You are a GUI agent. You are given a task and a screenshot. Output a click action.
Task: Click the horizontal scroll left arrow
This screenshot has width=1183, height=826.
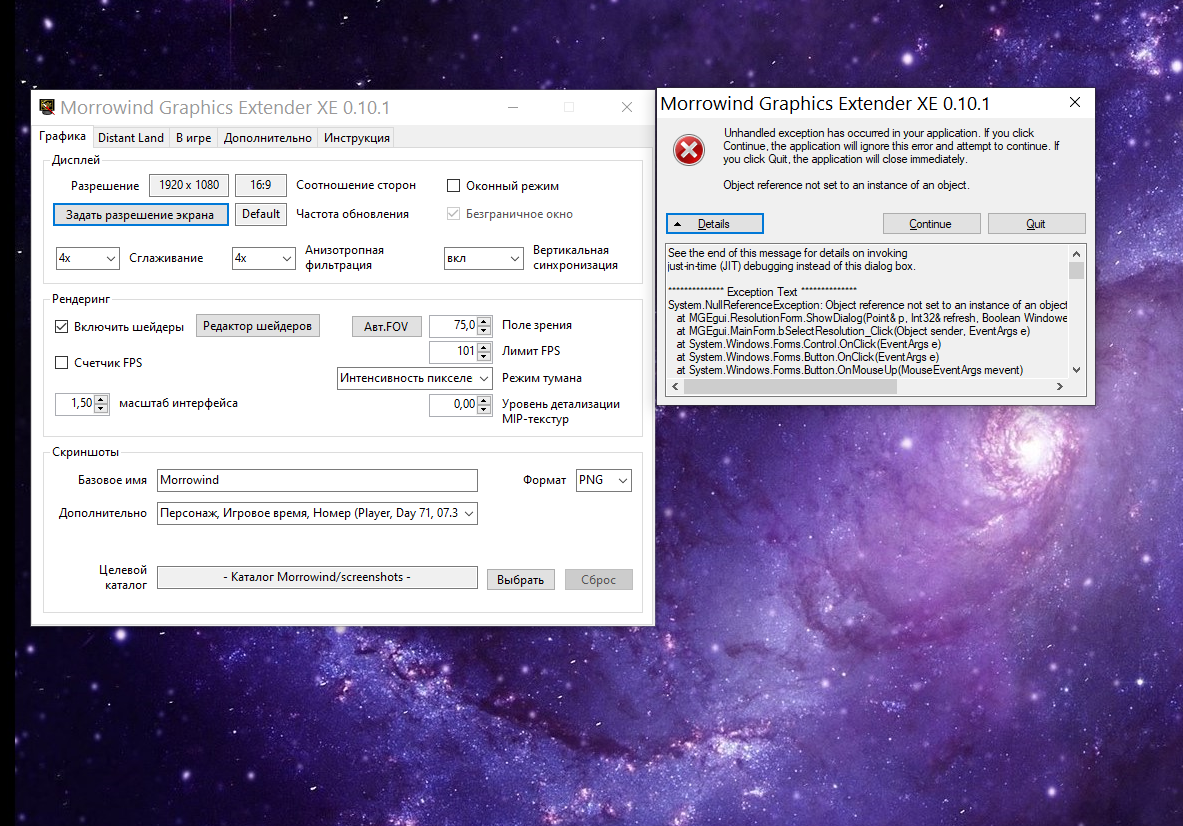point(675,386)
